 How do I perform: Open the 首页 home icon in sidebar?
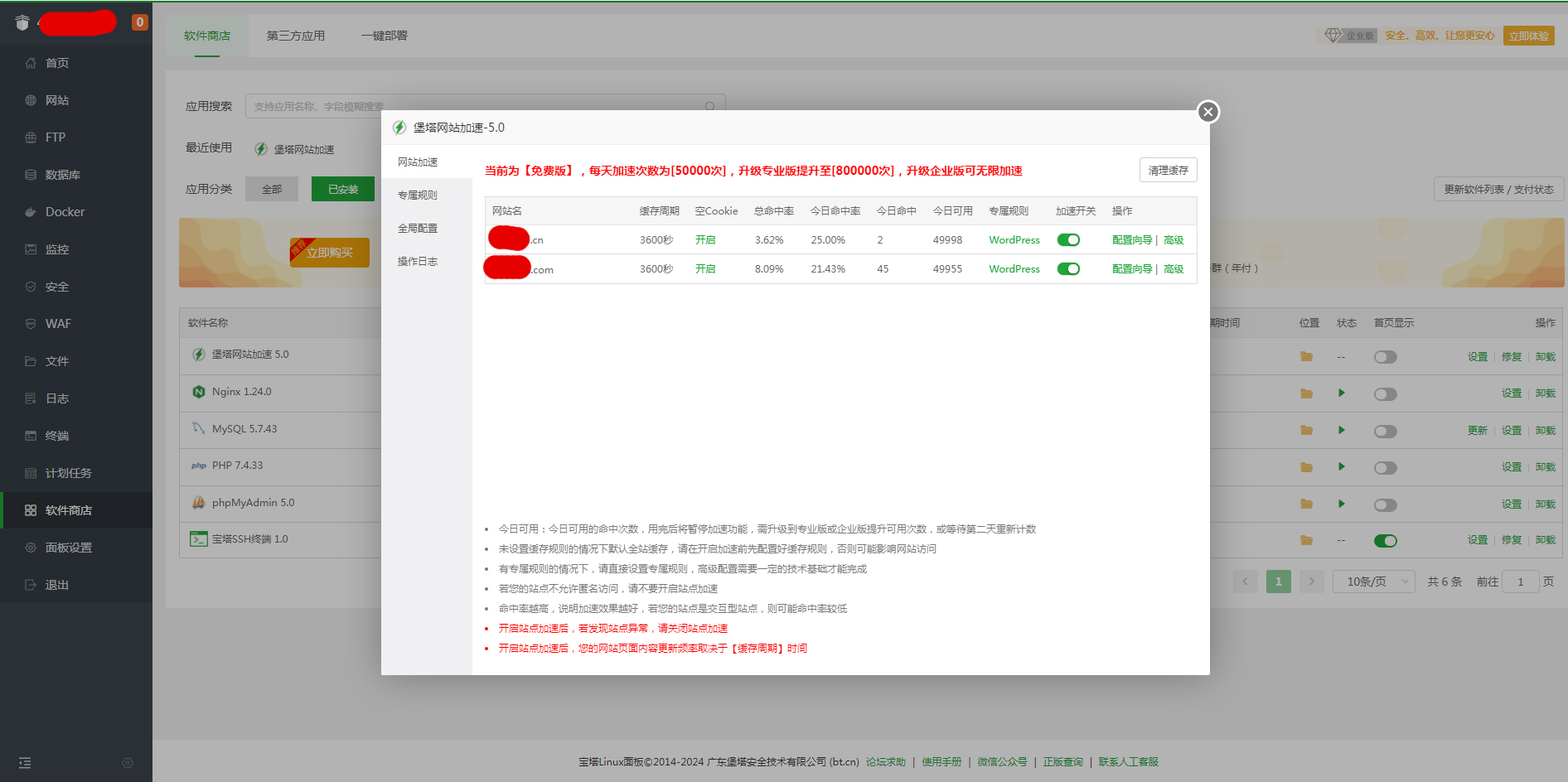(x=31, y=63)
